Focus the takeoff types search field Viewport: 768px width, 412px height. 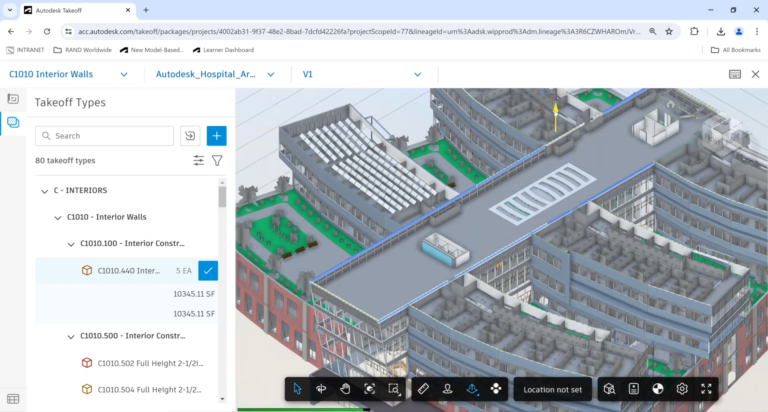tap(104, 136)
